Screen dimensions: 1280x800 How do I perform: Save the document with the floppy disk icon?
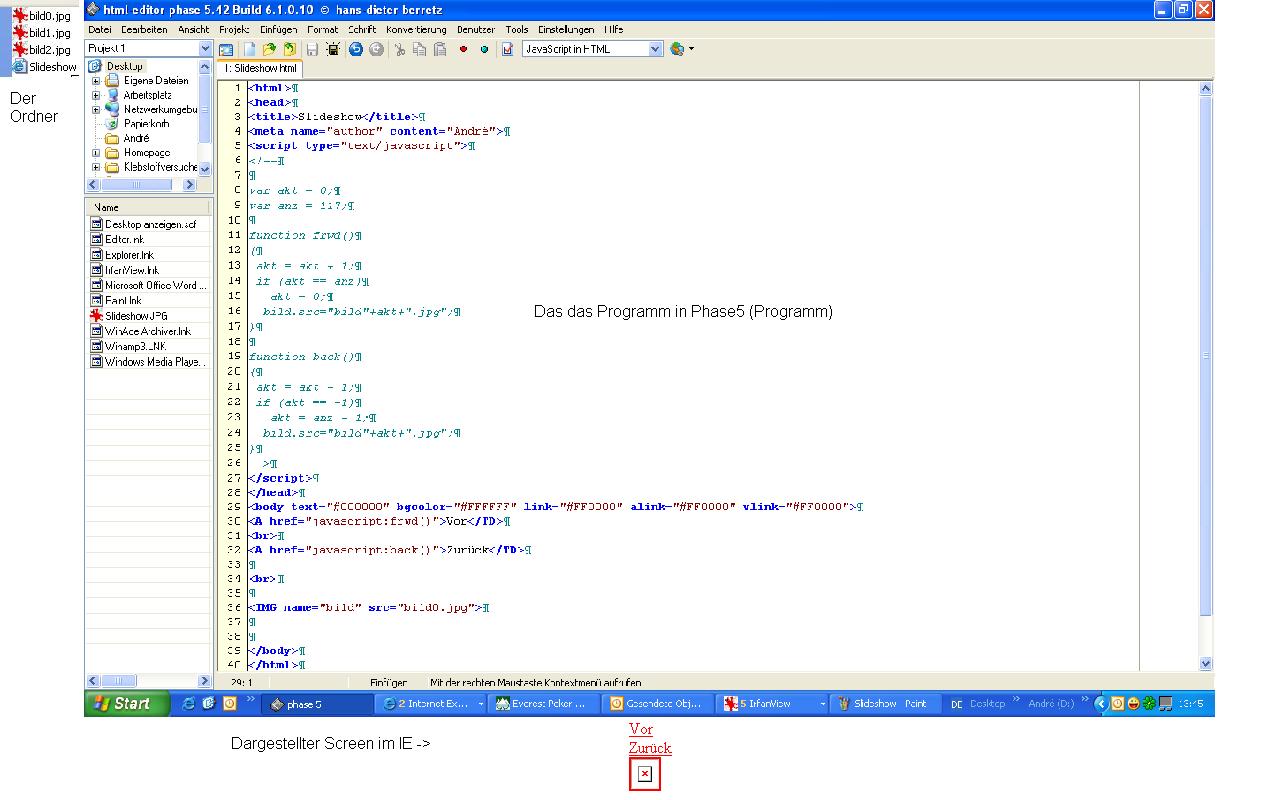click(312, 49)
